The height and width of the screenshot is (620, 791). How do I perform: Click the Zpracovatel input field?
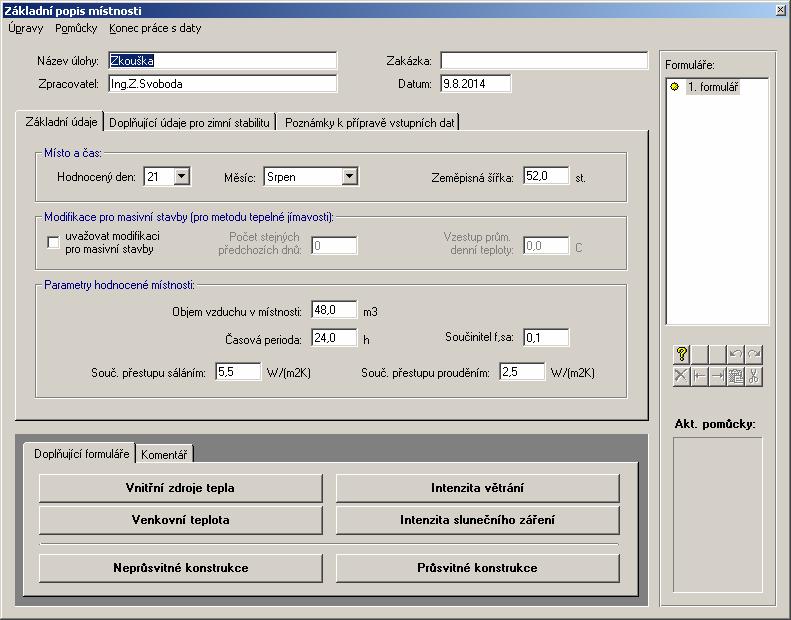(222, 84)
